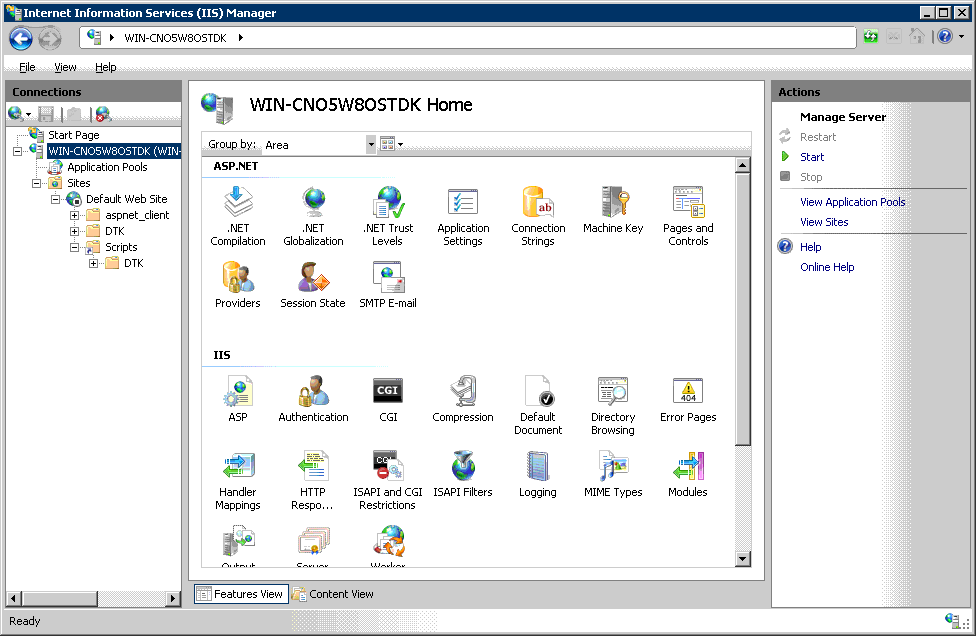
Task: Open the Error Pages icon
Action: [x=688, y=392]
